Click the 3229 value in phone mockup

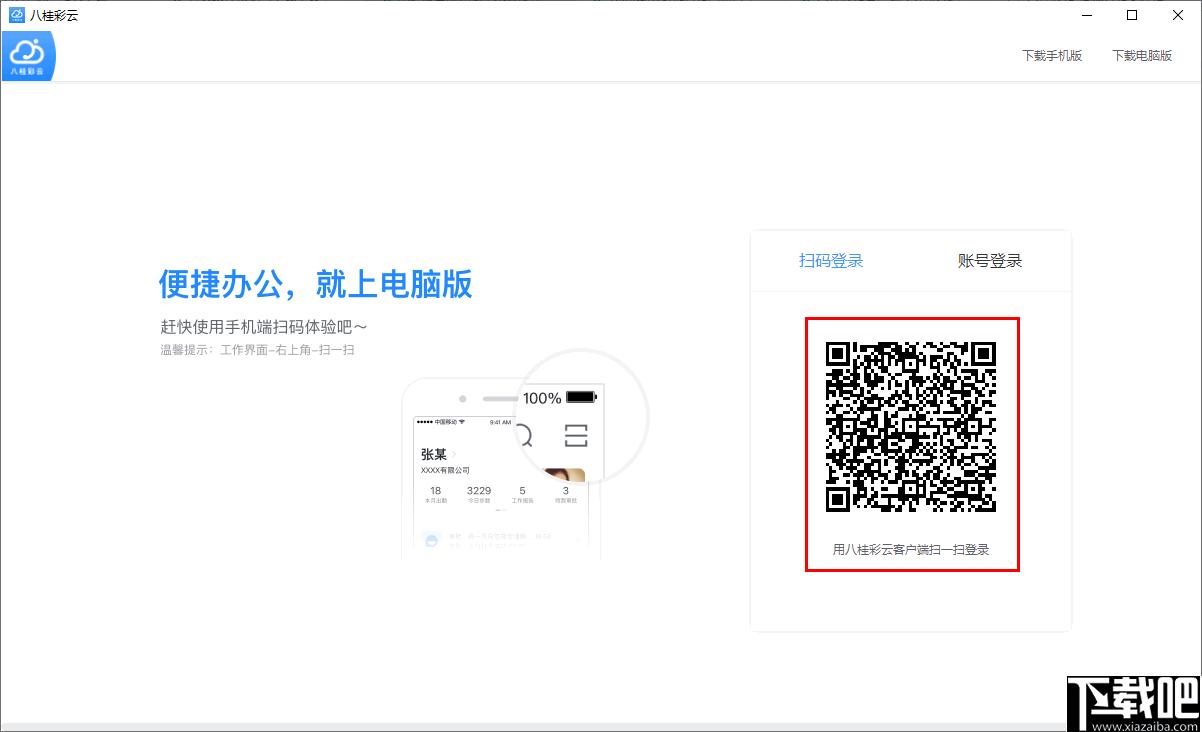479,491
